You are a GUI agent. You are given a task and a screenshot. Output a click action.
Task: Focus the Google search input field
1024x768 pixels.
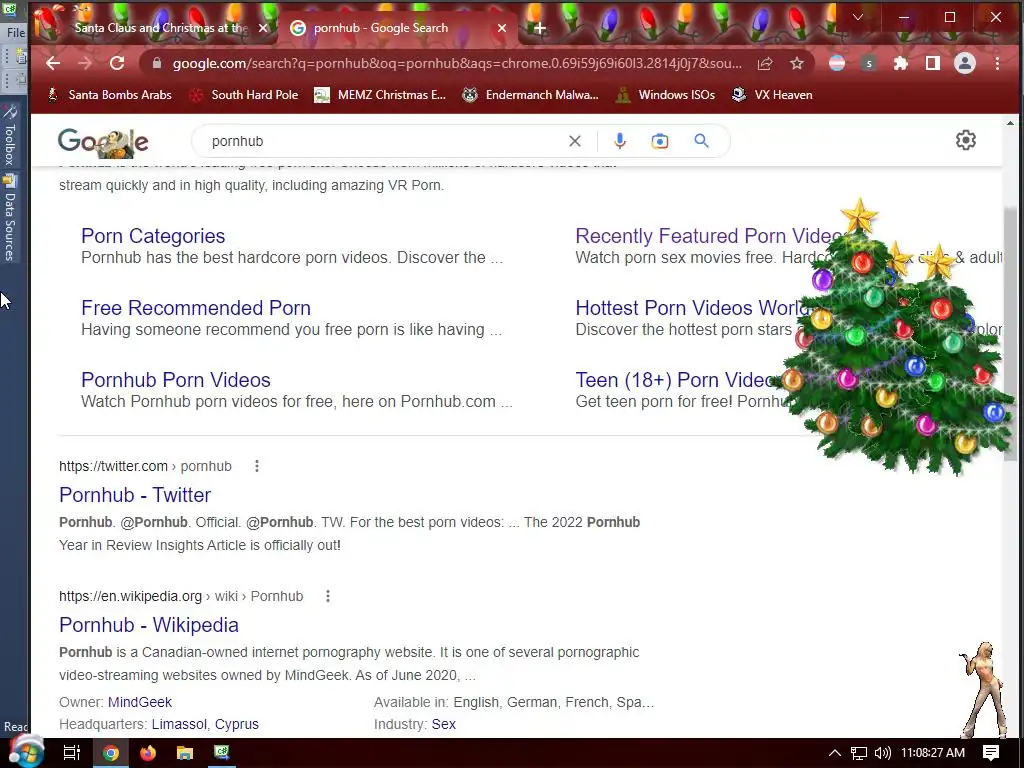[x=385, y=141]
